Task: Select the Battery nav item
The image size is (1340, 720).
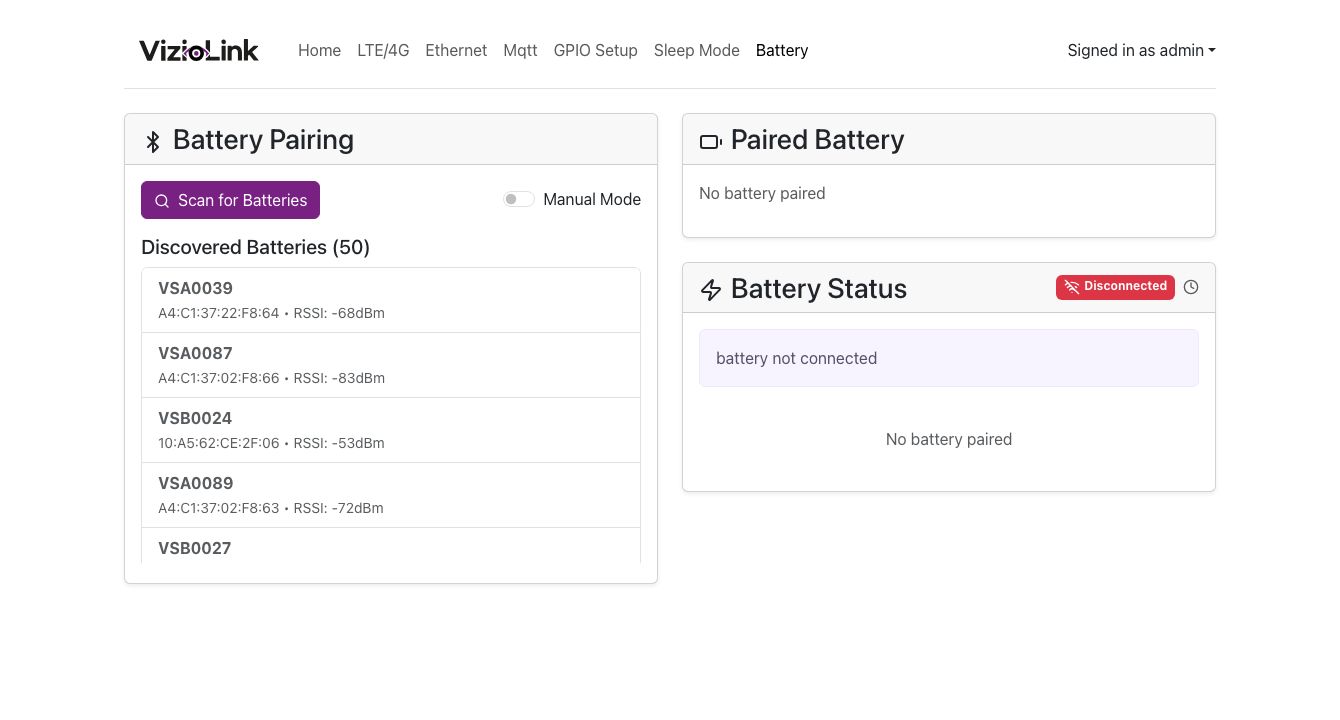Action: [x=782, y=50]
